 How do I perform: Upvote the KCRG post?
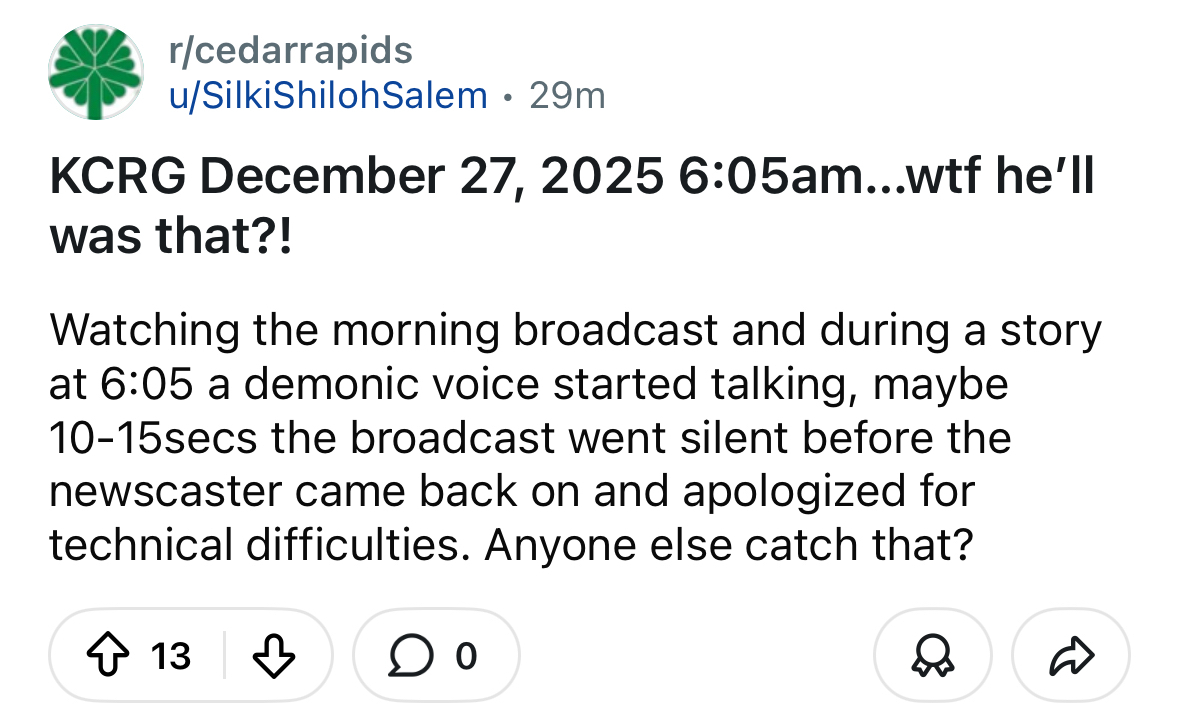[106, 656]
